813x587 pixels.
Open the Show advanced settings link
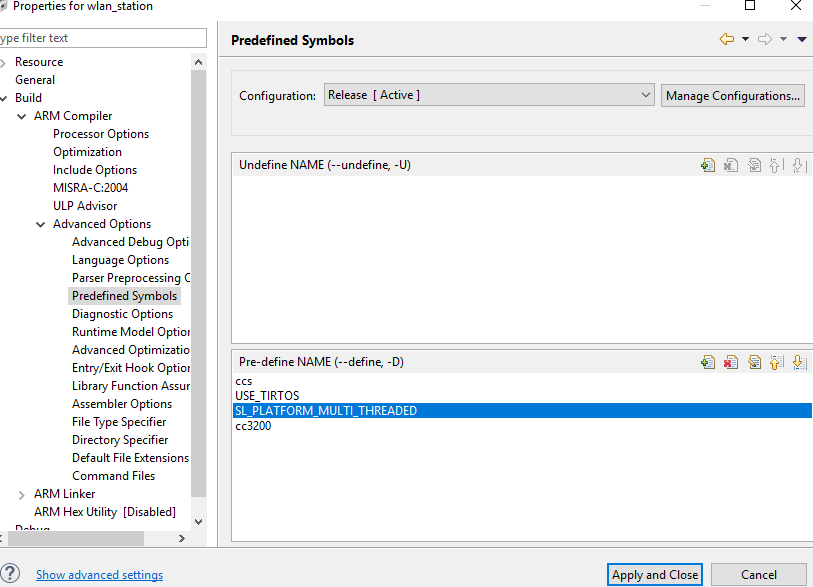click(99, 575)
